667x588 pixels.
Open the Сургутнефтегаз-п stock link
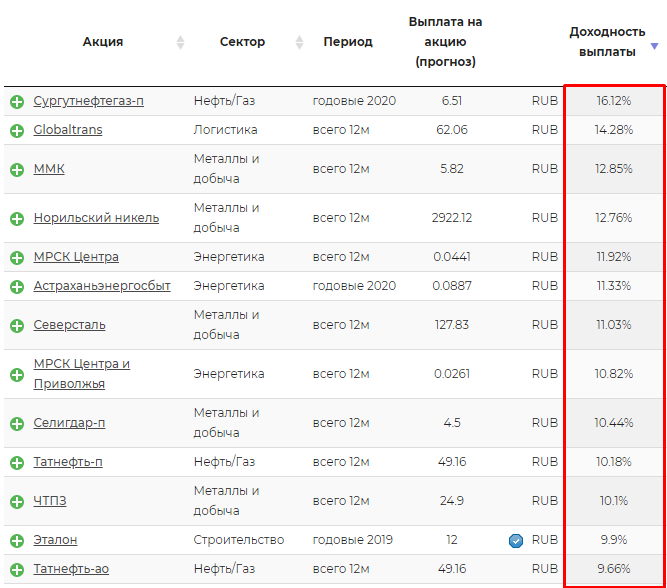[x=88, y=101]
